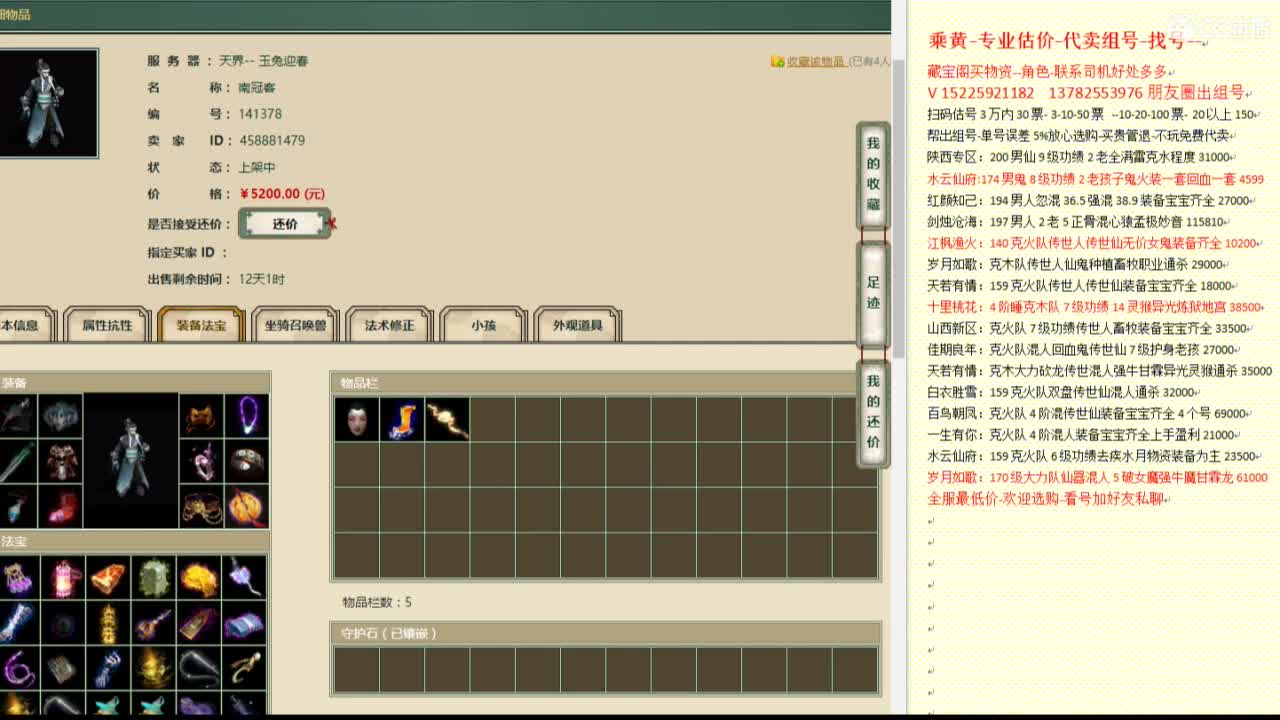This screenshot has height=720, width=1280.
Task: Click the red 水云仙府 174男鬼 line
Action: click(x=1096, y=179)
